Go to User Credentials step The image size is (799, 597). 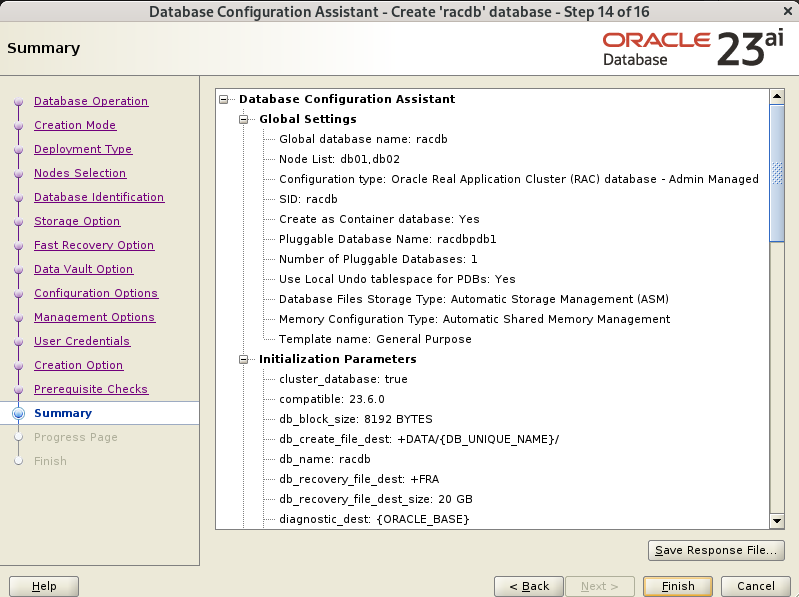82,341
